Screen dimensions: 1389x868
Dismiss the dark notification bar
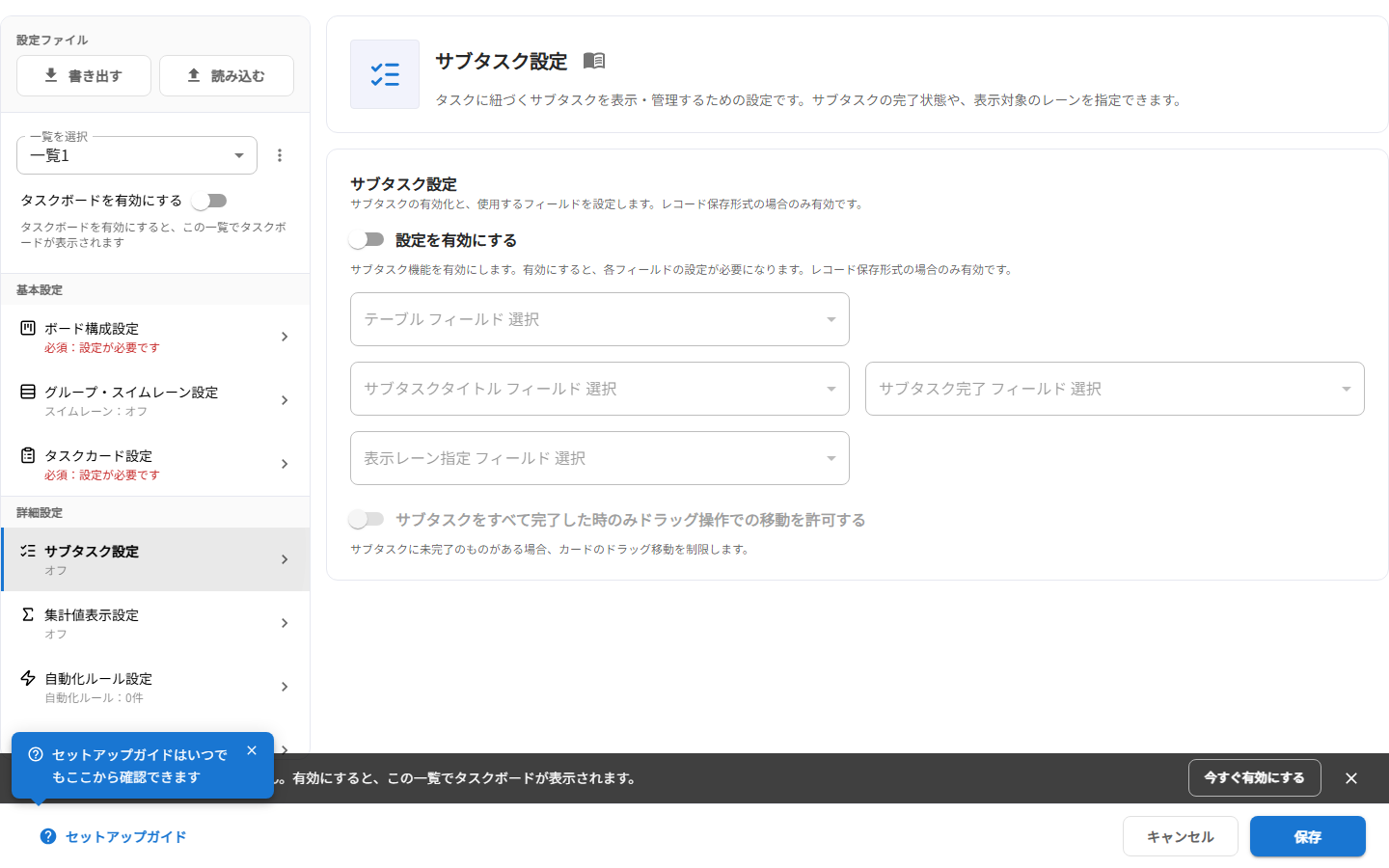(x=1351, y=778)
